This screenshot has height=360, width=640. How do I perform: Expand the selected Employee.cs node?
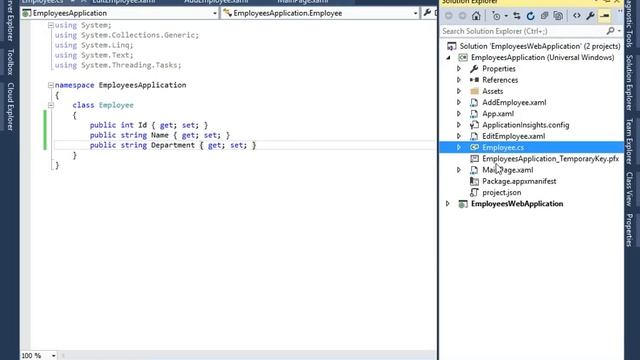coord(459,147)
